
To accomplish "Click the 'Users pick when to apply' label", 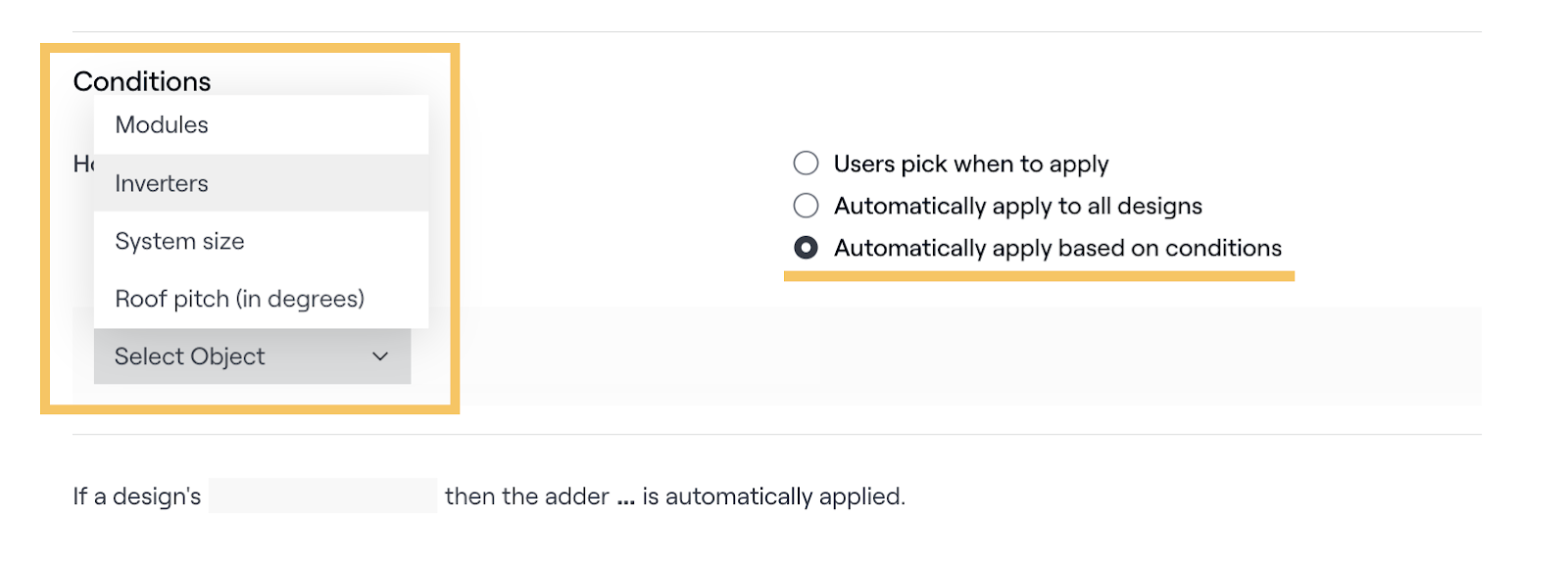I will click(x=970, y=164).
